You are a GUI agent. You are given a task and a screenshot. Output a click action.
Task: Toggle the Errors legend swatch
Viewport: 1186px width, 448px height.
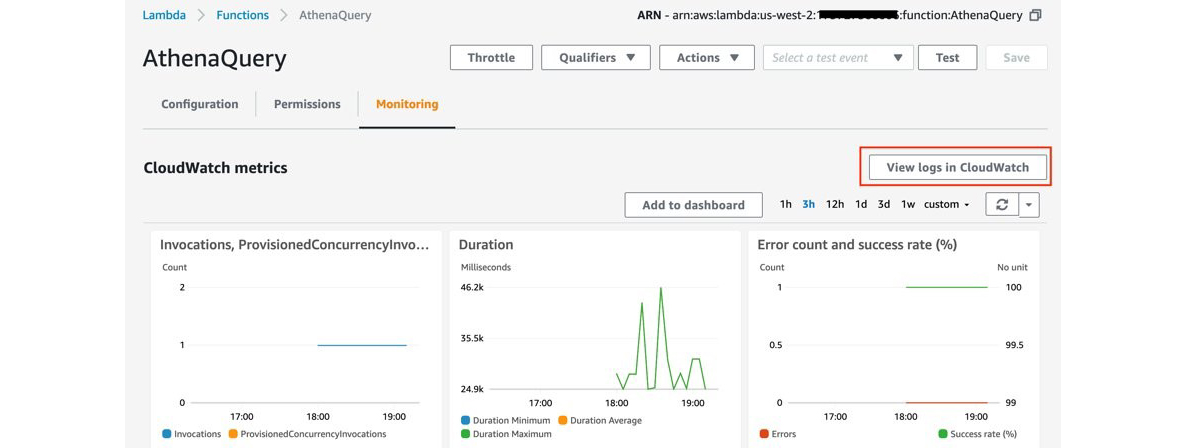click(764, 434)
